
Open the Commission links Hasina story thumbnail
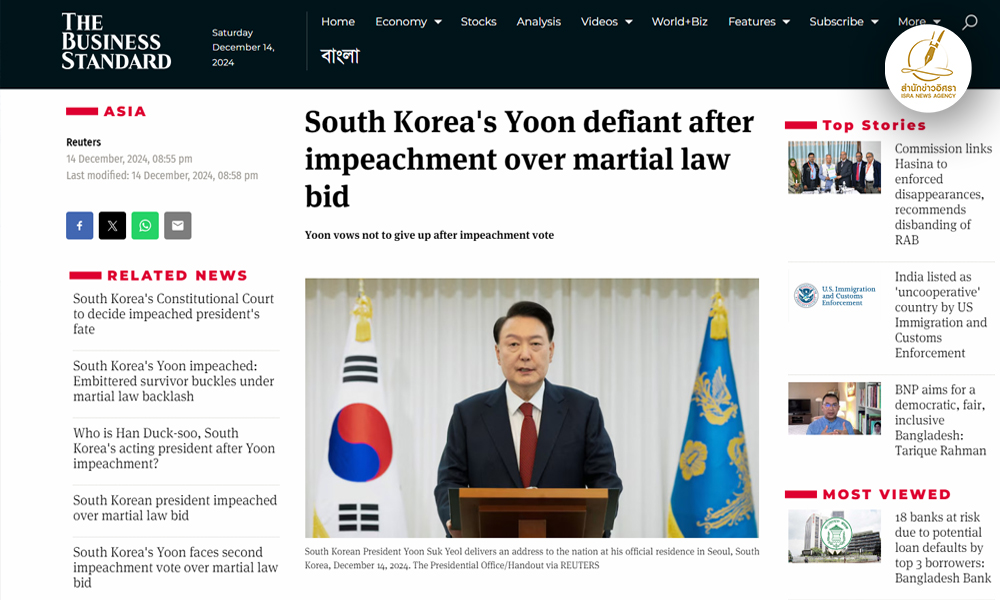[834, 167]
